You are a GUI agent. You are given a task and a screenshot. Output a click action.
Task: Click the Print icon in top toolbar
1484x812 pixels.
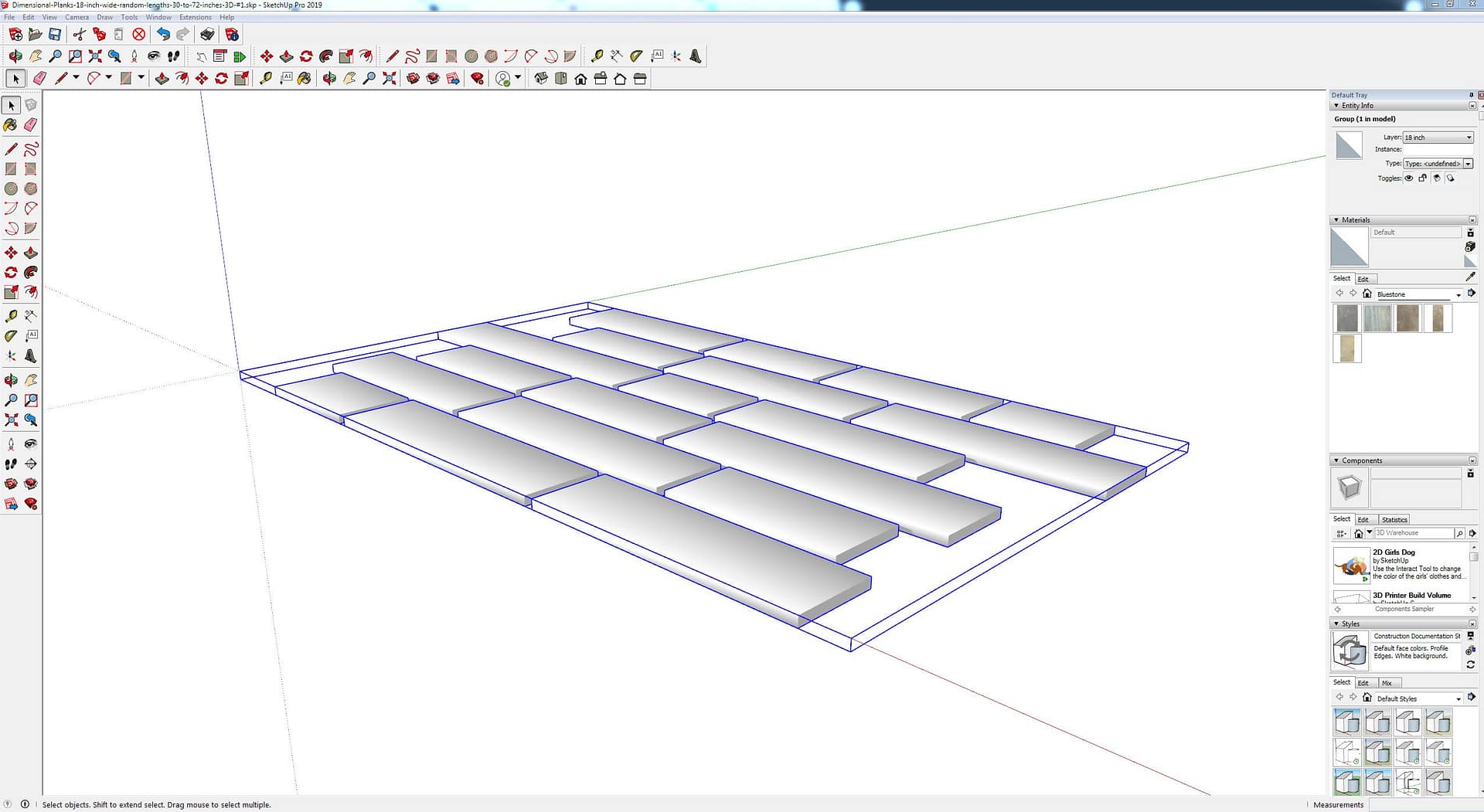207,34
